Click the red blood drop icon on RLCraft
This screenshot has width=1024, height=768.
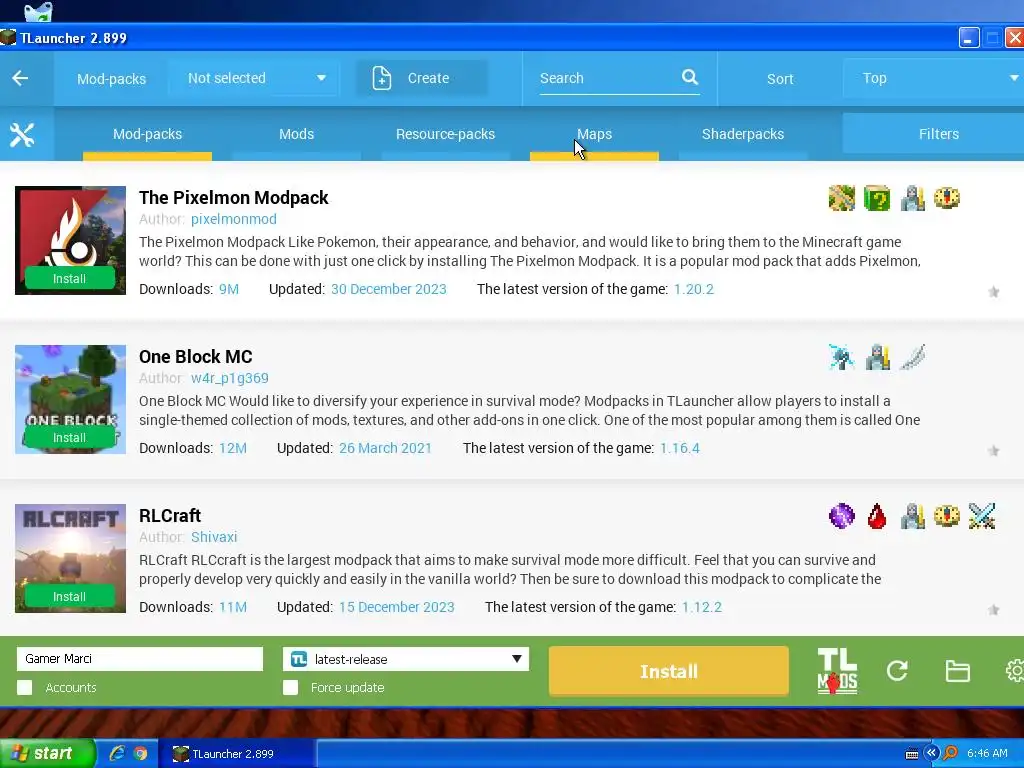click(x=877, y=516)
